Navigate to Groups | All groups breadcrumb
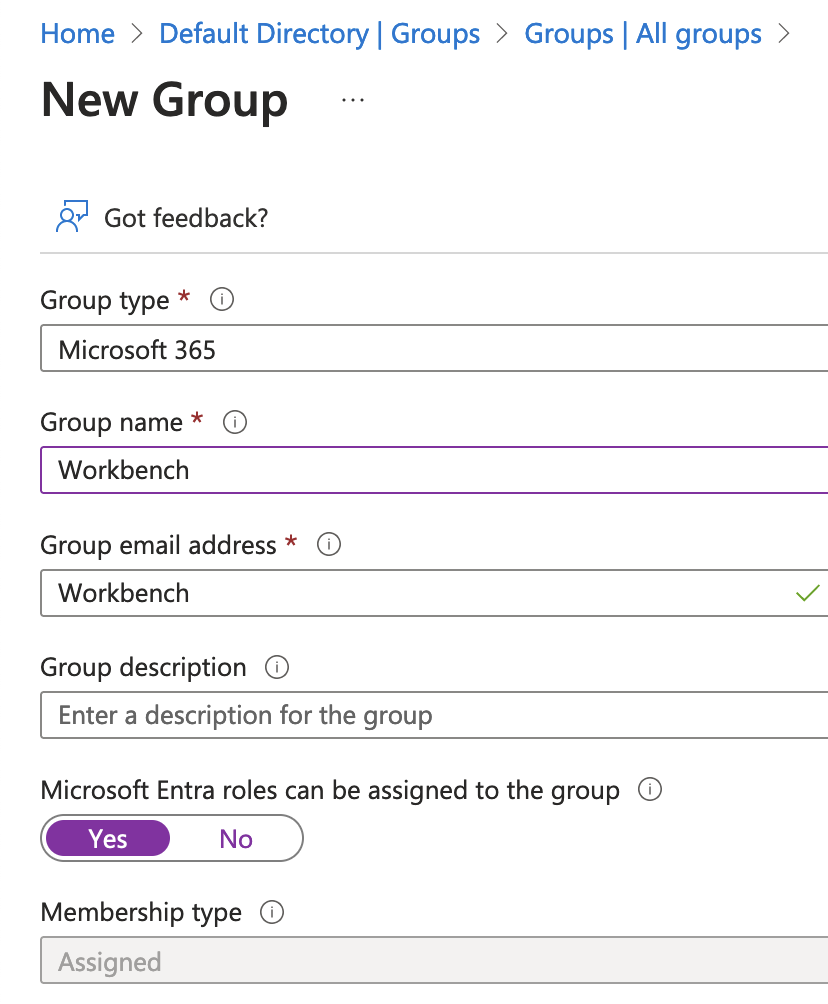The width and height of the screenshot is (828, 1004). pyautogui.click(x=643, y=33)
